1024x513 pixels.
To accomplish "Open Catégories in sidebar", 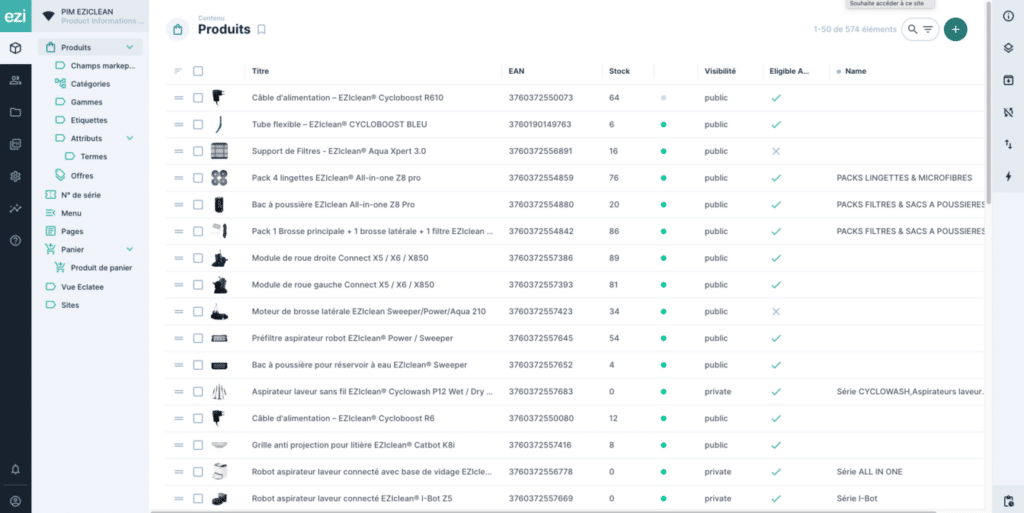I will [x=90, y=84].
